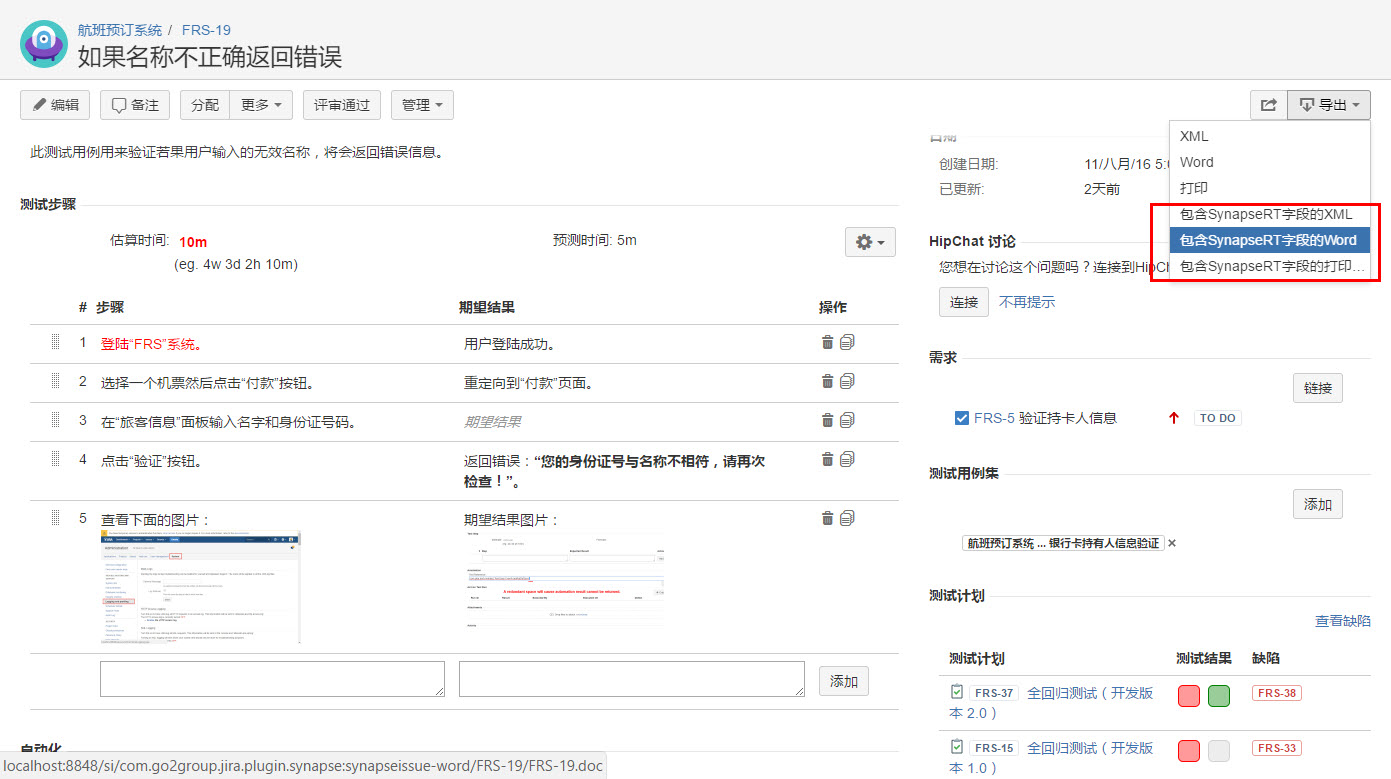The width and height of the screenshot is (1391, 779).
Task: Open the test steps gear settings dropdown
Action: (870, 242)
